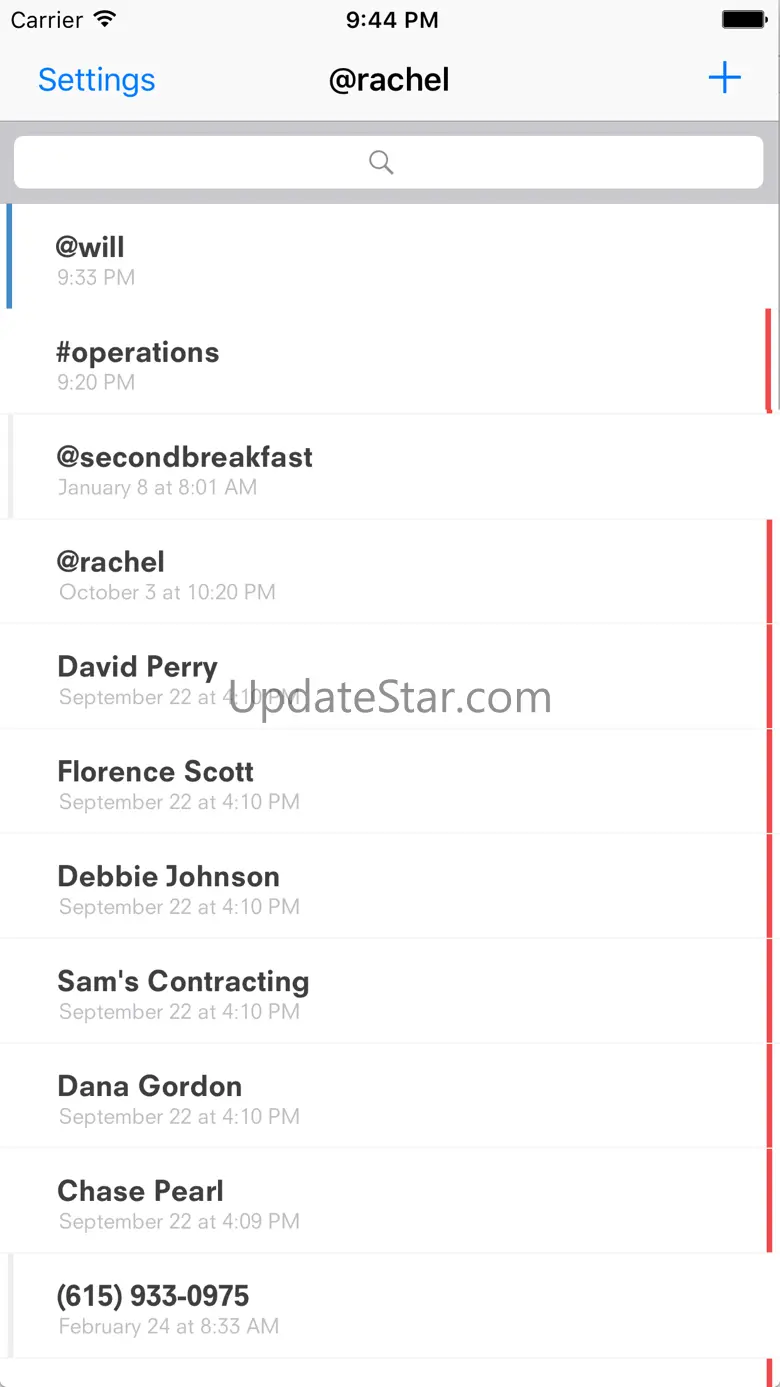Image resolution: width=780 pixels, height=1387 pixels.
Task: Open the #operations channel
Action: click(x=390, y=363)
